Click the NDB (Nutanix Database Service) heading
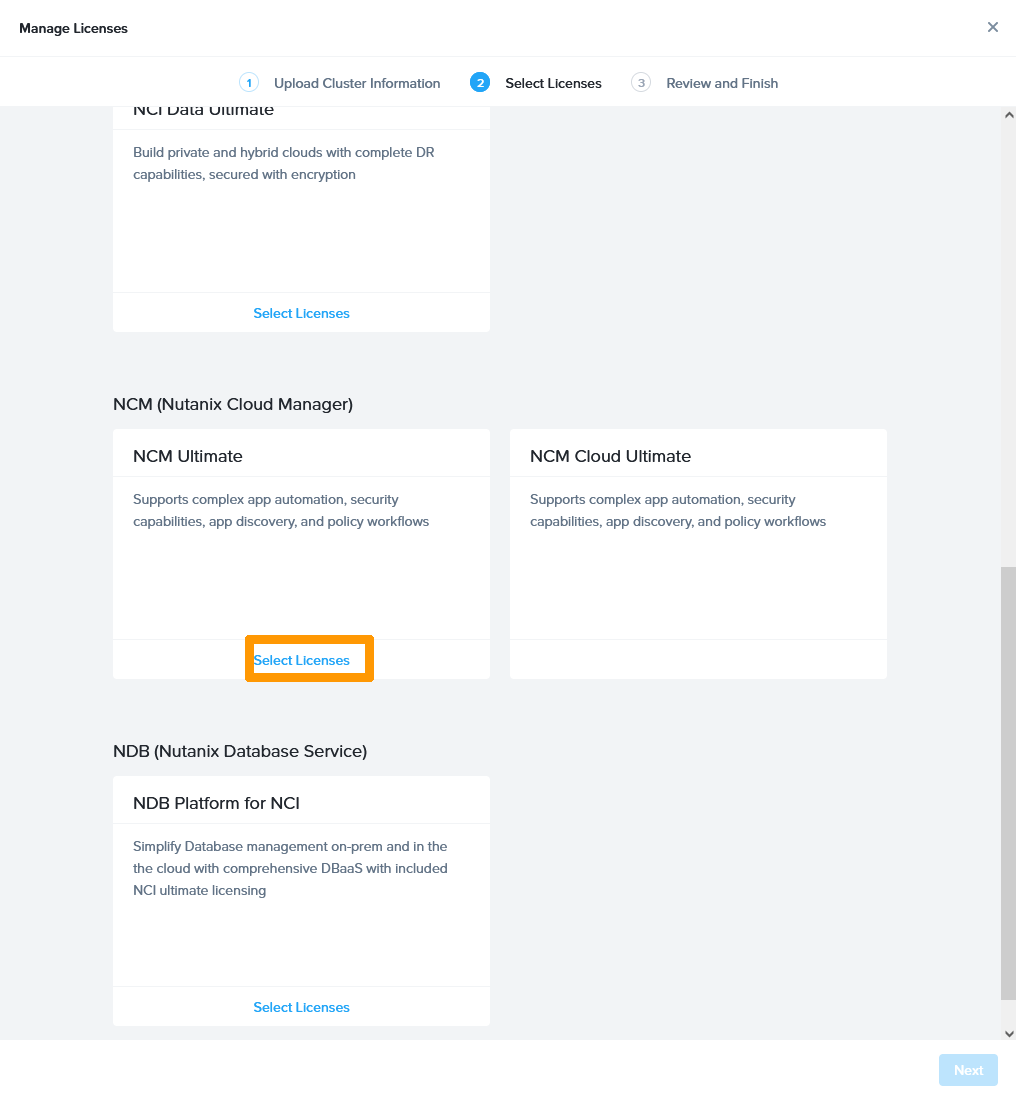 click(240, 751)
